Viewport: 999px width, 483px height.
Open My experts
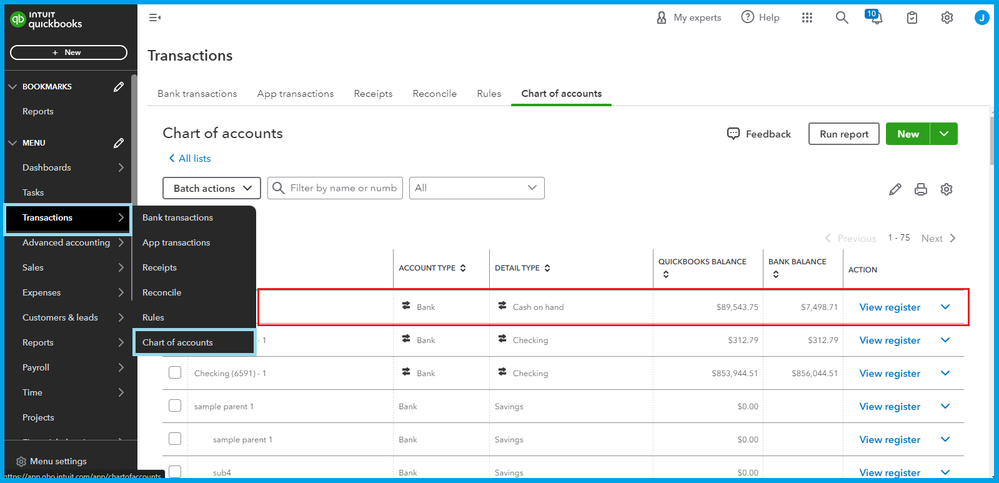pos(688,18)
